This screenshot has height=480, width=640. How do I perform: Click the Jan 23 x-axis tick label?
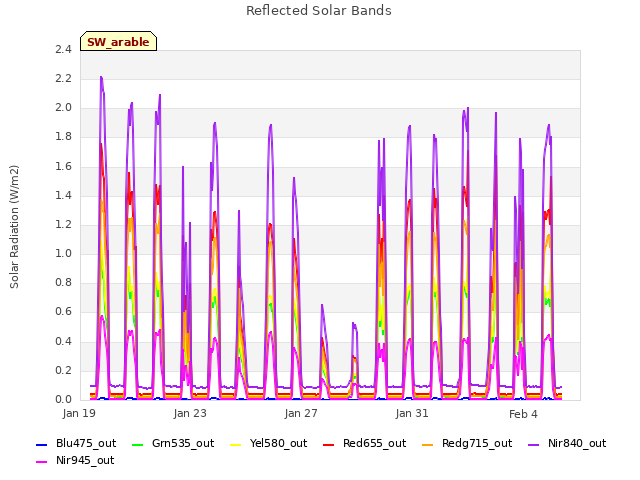pyautogui.click(x=190, y=413)
